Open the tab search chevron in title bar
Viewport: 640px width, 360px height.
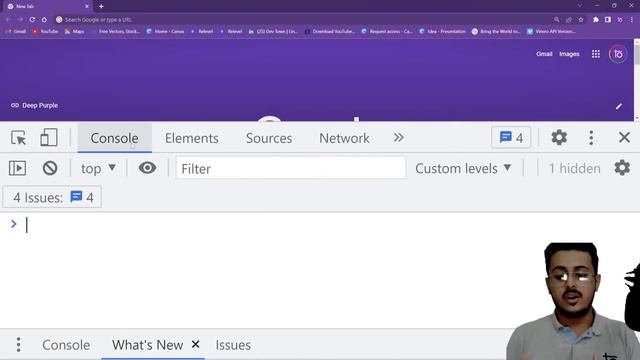580,6
